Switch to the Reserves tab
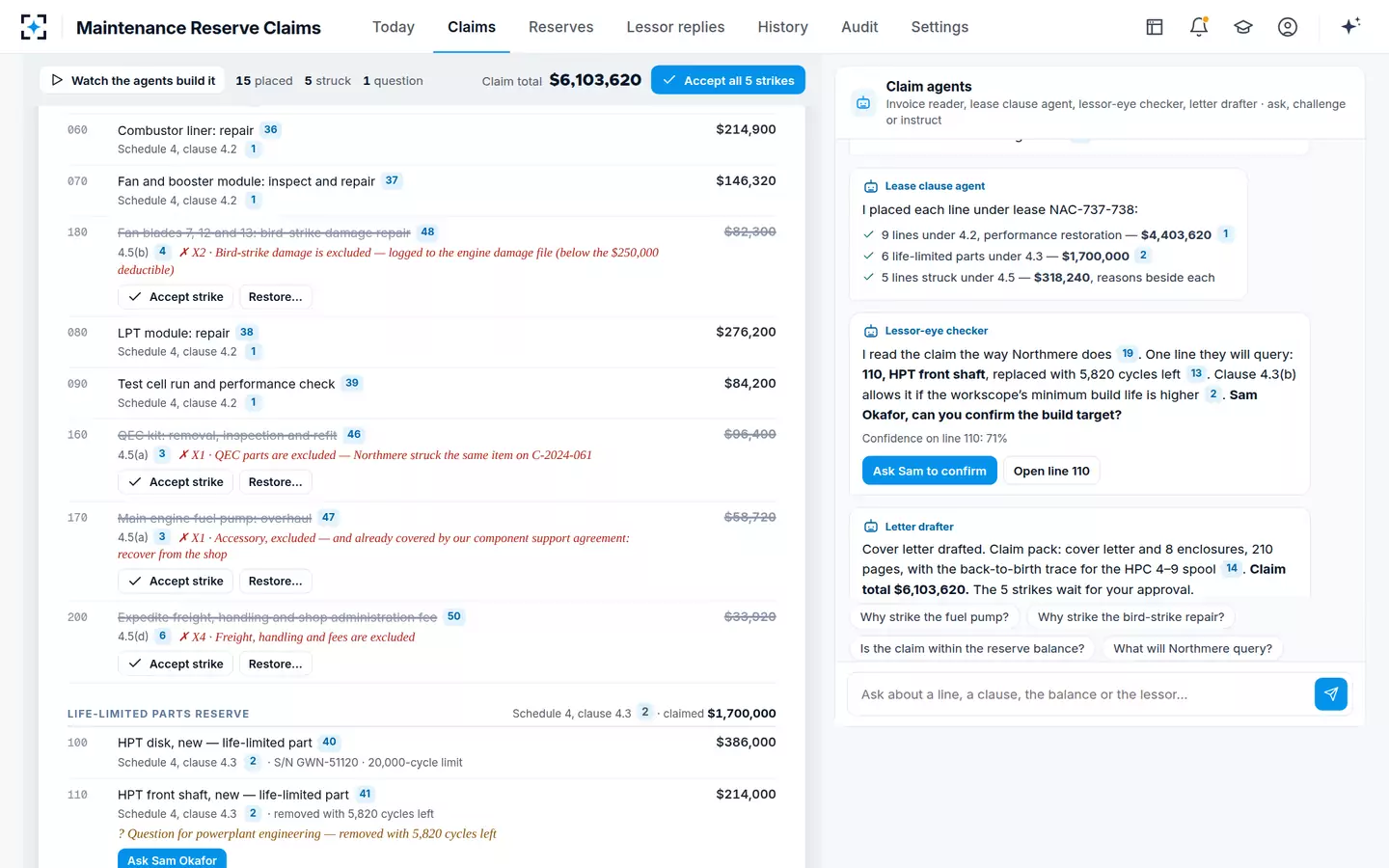The height and width of the screenshot is (868, 1389). tap(561, 27)
